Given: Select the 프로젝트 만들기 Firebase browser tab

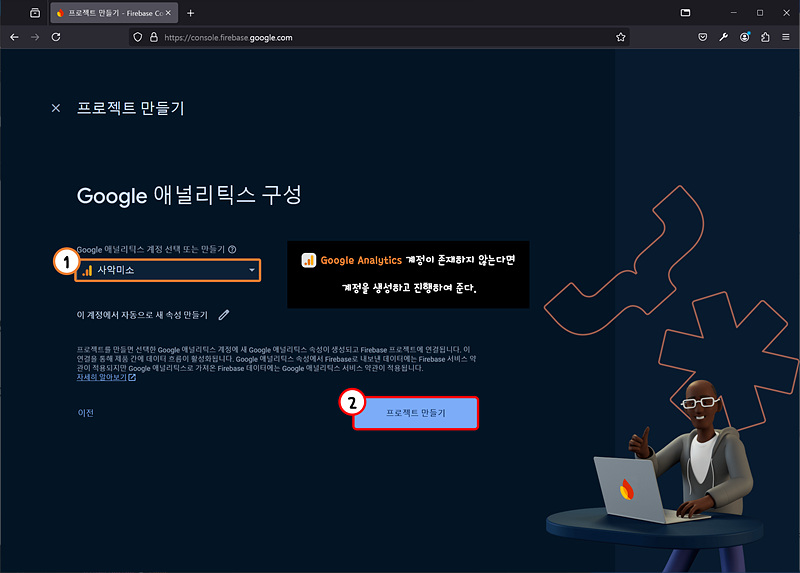Looking at the screenshot, I should tap(114, 13).
